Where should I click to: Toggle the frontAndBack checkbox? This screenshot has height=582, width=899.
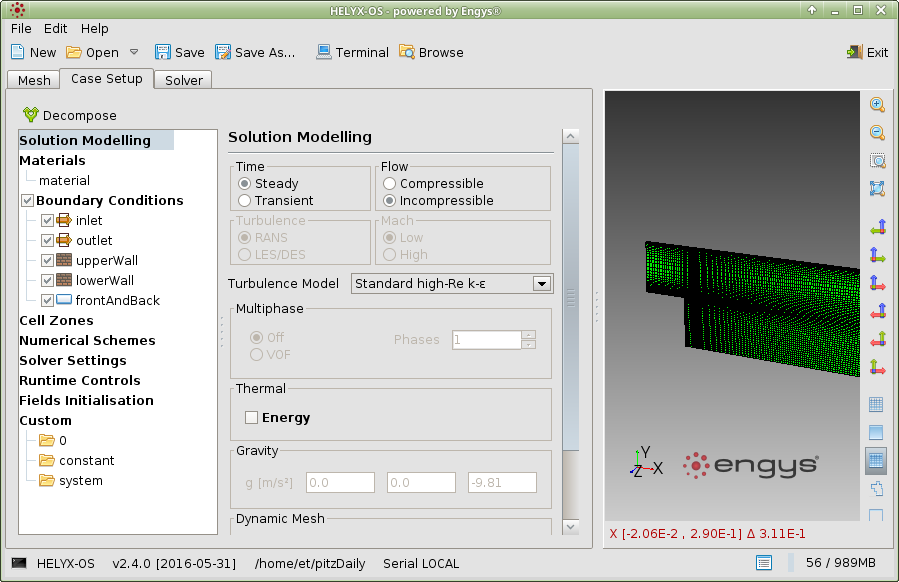point(47,300)
